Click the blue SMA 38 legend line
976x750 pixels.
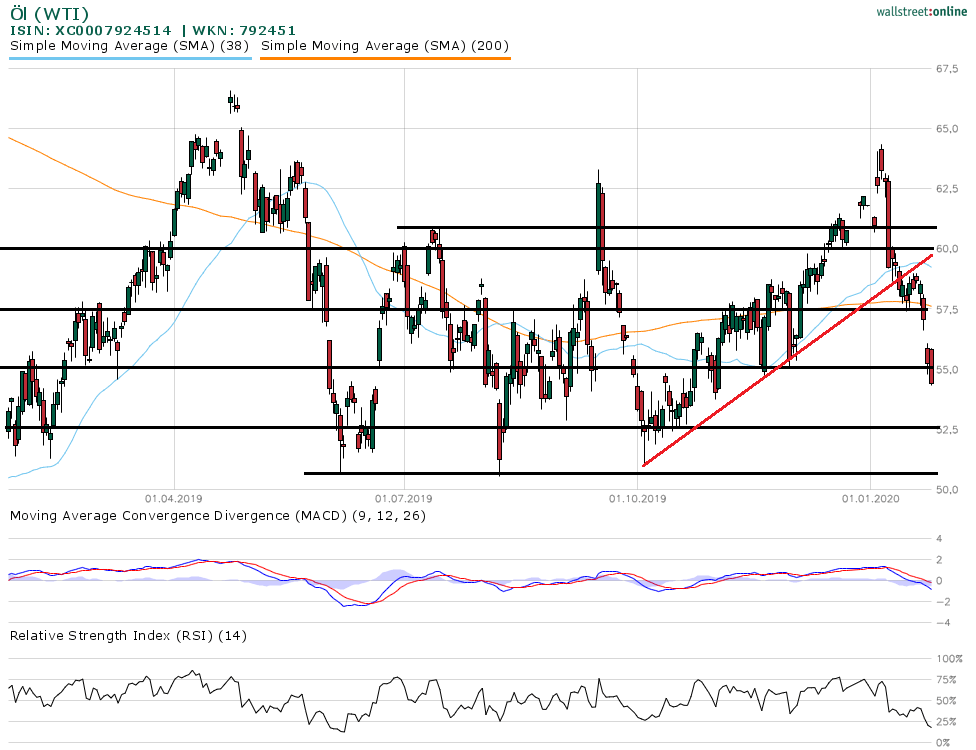tap(130, 58)
